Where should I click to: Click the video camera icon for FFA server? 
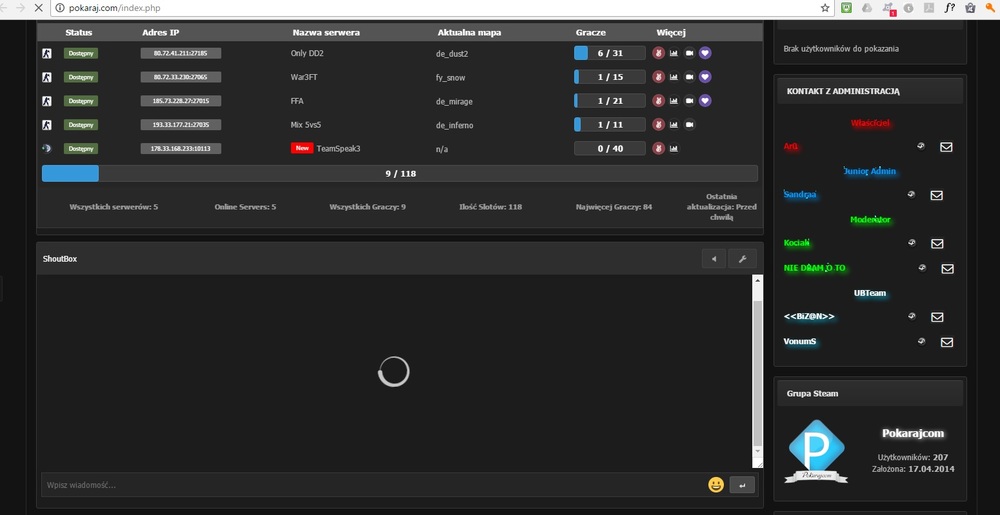[689, 101]
